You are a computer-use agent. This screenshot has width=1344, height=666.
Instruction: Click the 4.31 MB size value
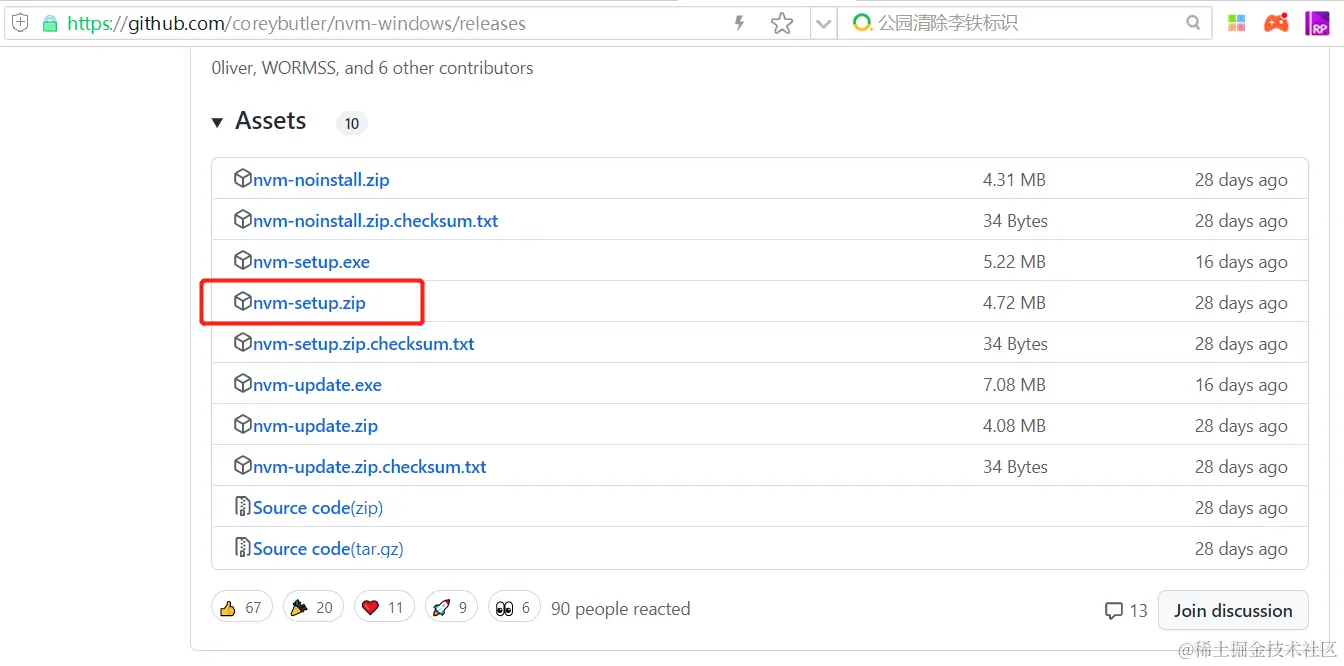click(1014, 180)
